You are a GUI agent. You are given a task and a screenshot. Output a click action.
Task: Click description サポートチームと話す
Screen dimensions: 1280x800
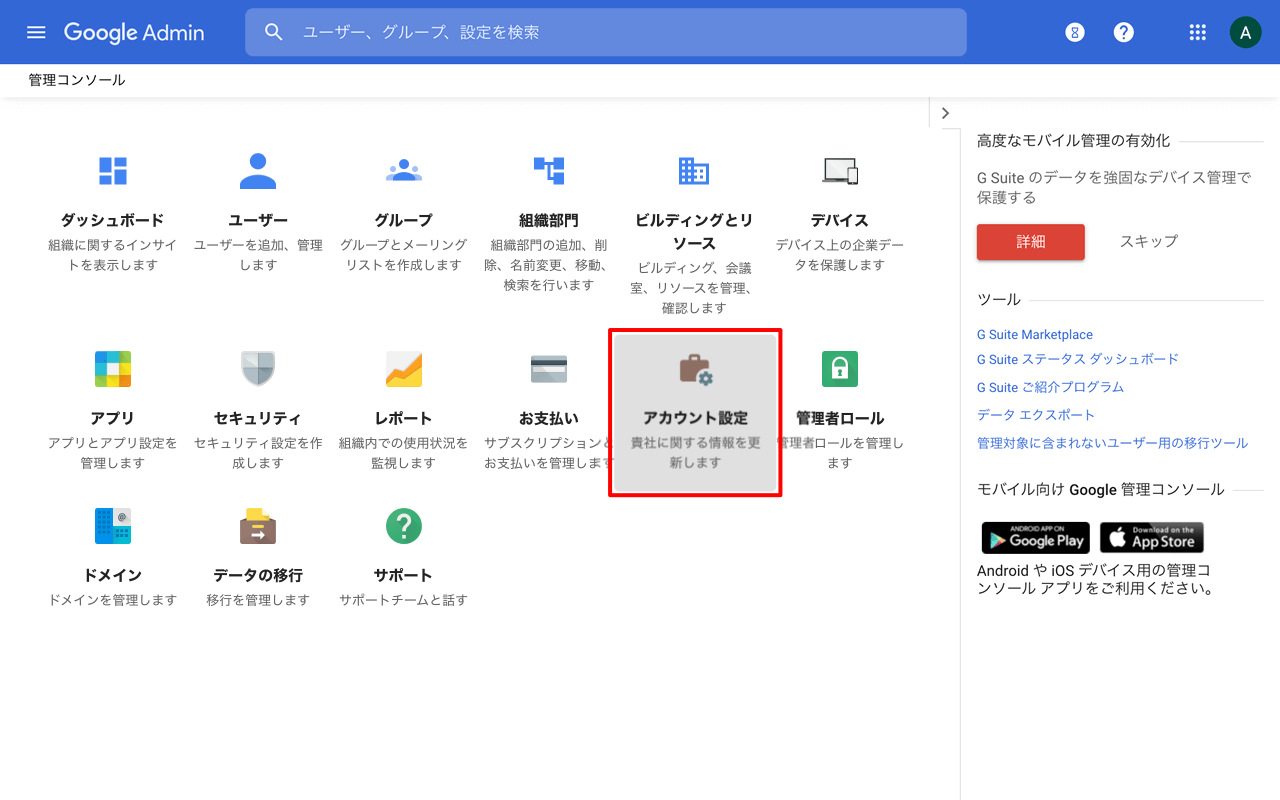tap(403, 600)
